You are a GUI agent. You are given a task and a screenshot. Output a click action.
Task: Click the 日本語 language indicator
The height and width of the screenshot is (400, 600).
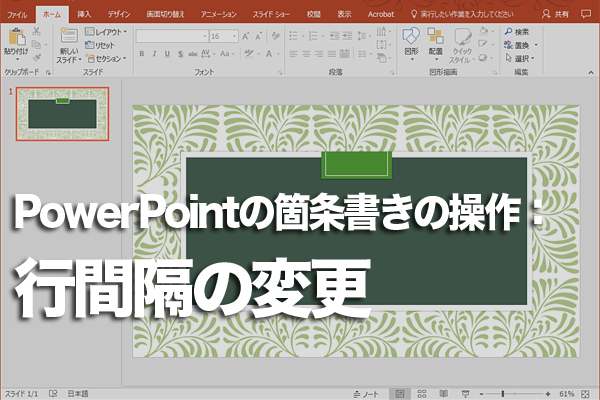[x=78, y=394]
